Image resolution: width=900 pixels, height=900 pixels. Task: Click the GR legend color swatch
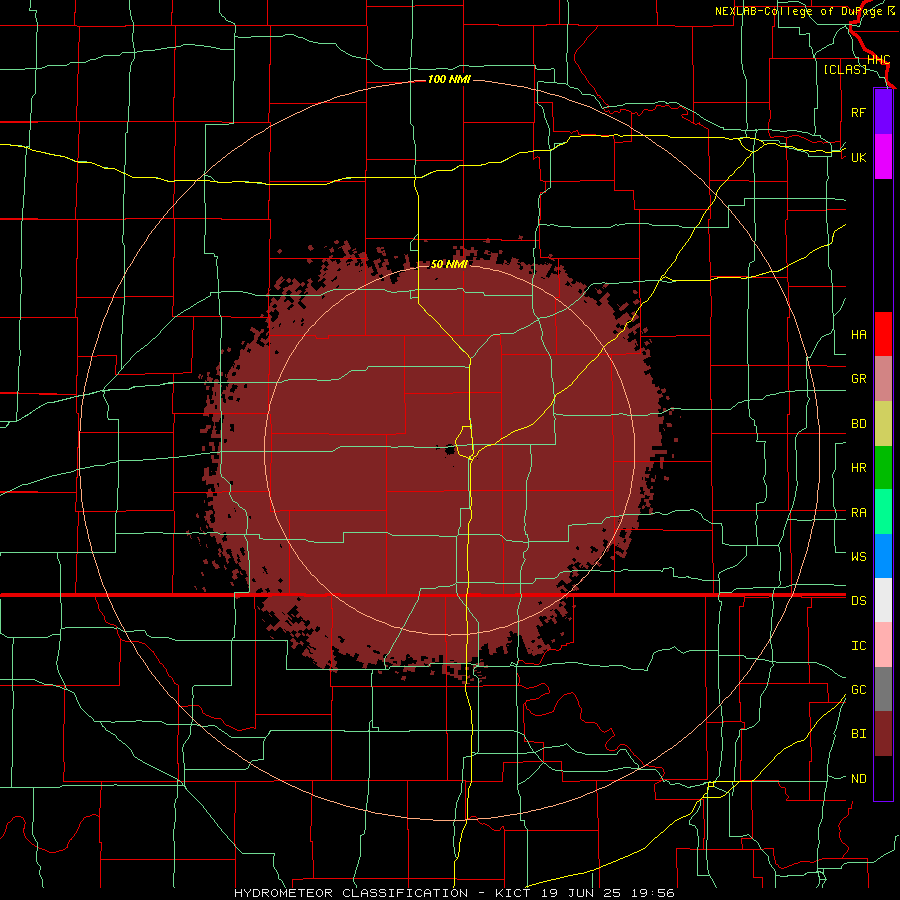coord(883,379)
